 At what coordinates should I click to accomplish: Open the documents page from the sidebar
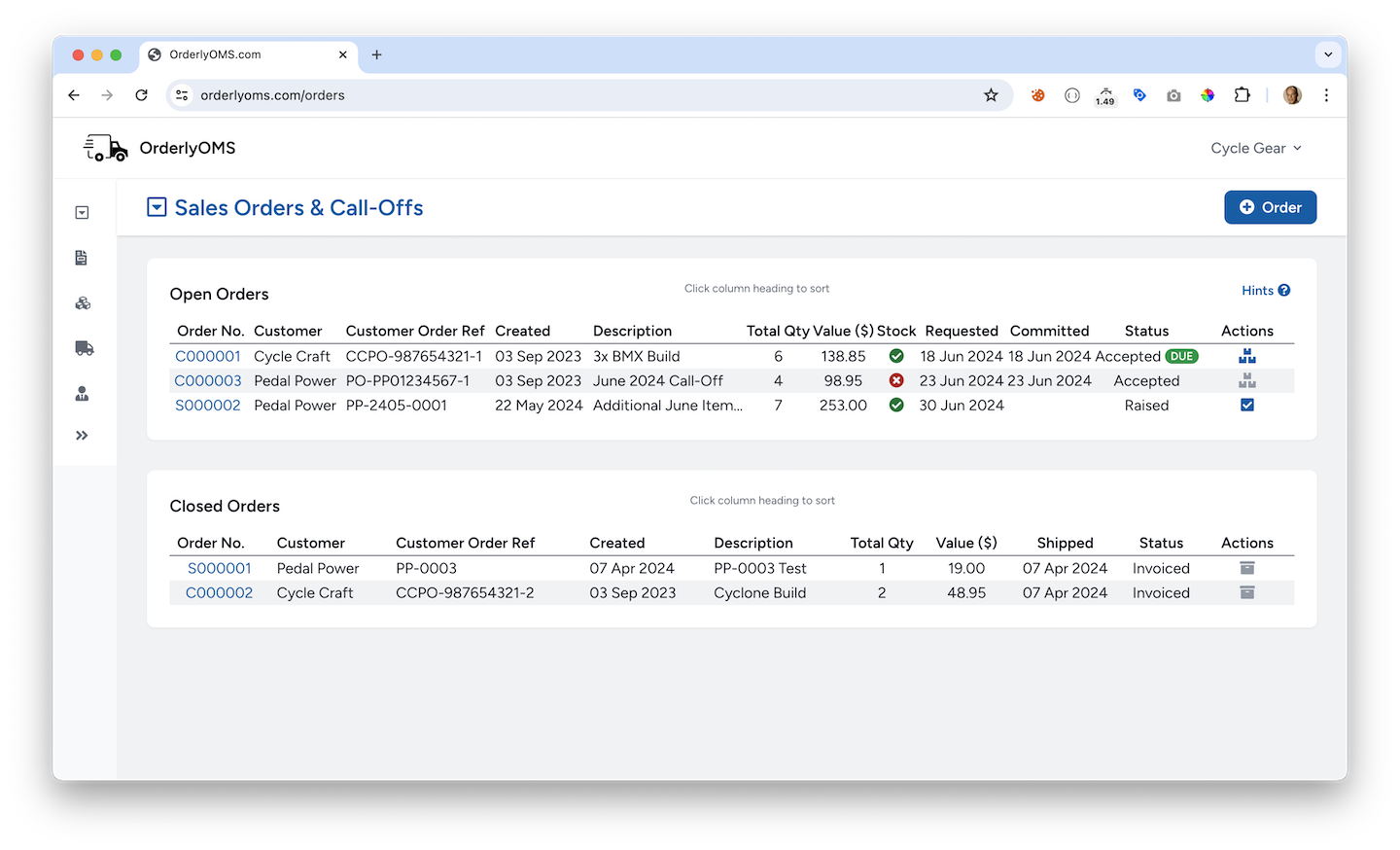pos(82,257)
